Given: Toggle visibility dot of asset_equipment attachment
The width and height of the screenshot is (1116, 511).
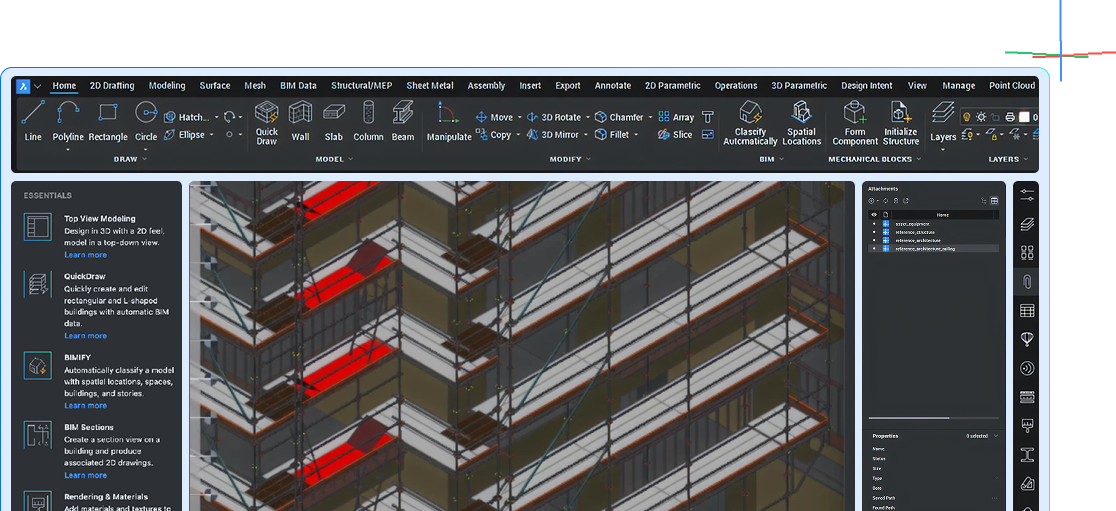Looking at the screenshot, I should click(874, 223).
